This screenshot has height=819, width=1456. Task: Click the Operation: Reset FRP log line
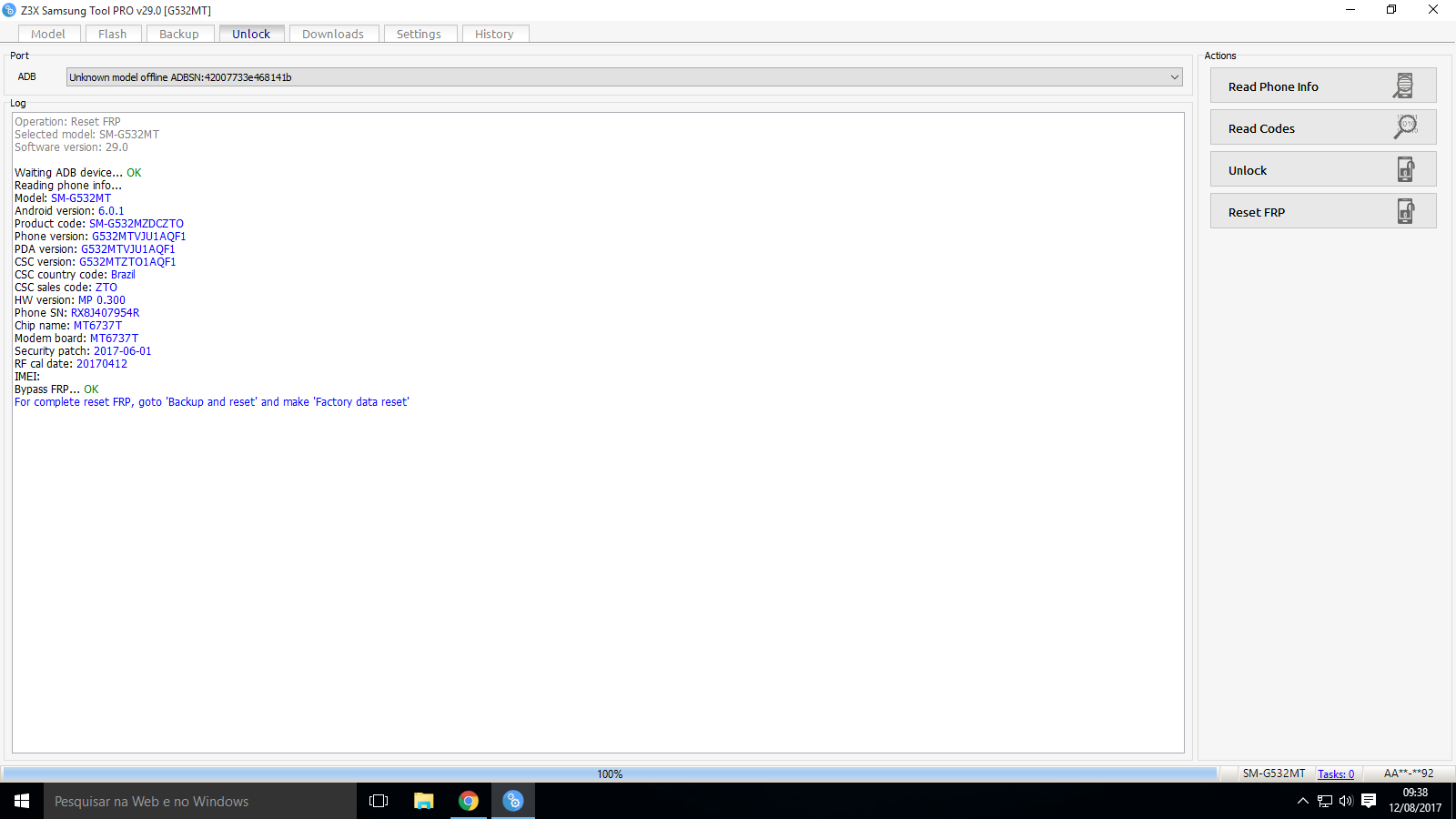coord(67,122)
